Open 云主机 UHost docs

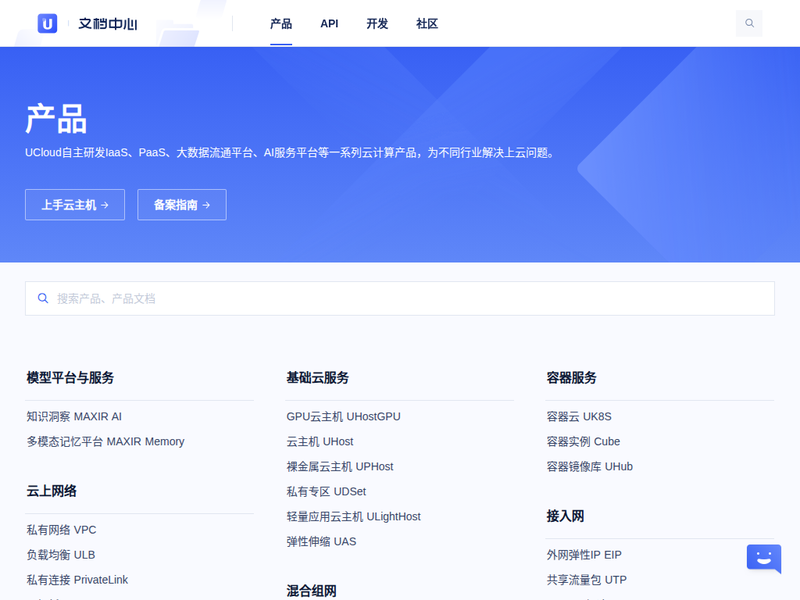[320, 441]
